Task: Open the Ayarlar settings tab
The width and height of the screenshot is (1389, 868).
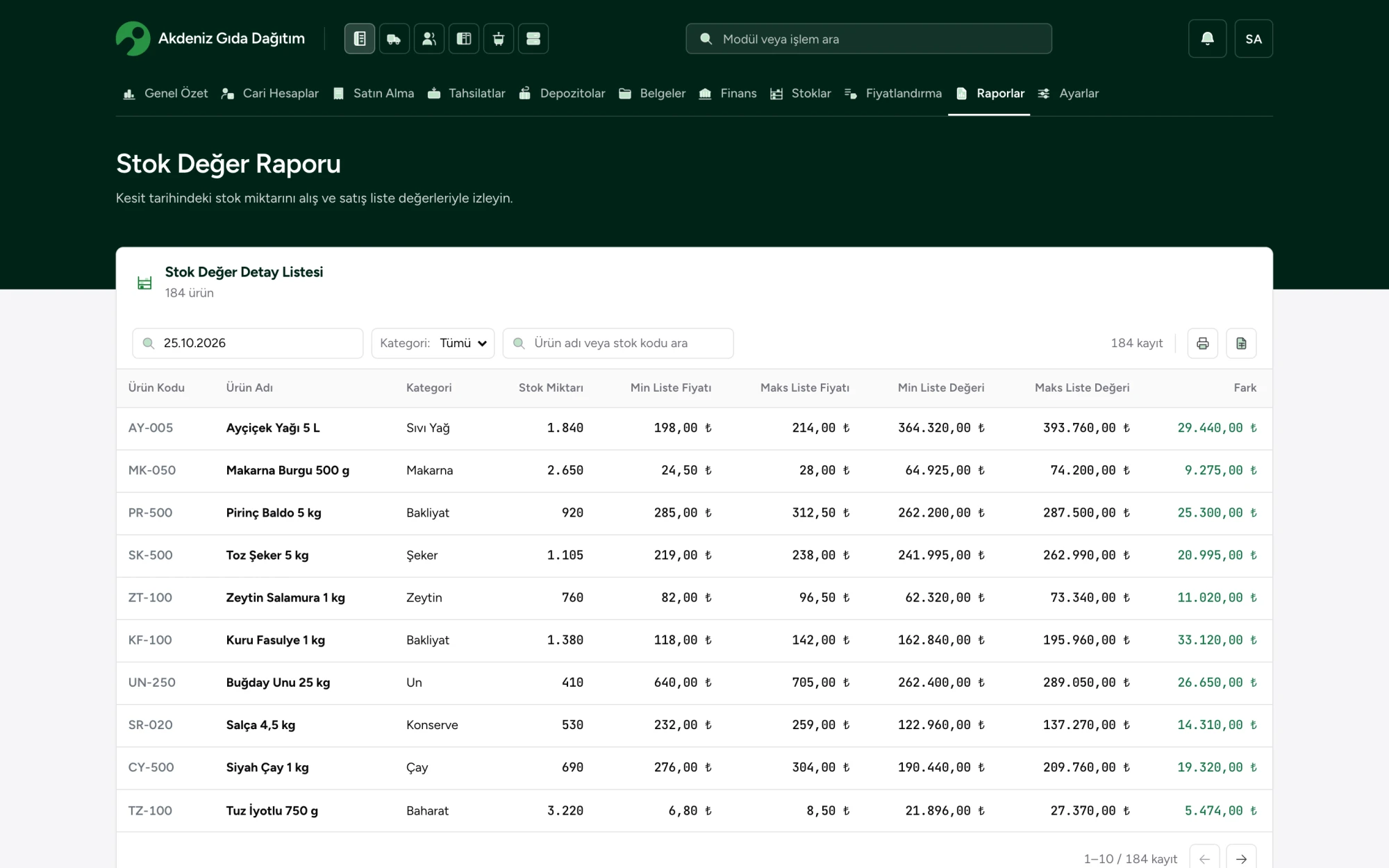Action: point(1068,93)
